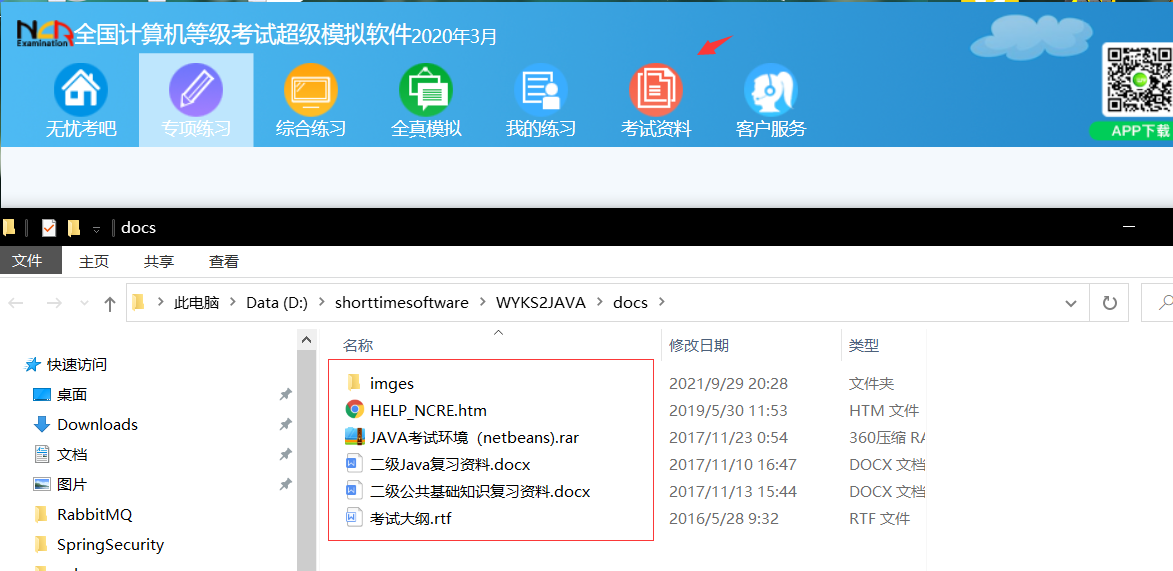Viewport: 1173px width, 571px height.
Task: Click the 考试大纲.rtf document icon
Action: (354, 518)
